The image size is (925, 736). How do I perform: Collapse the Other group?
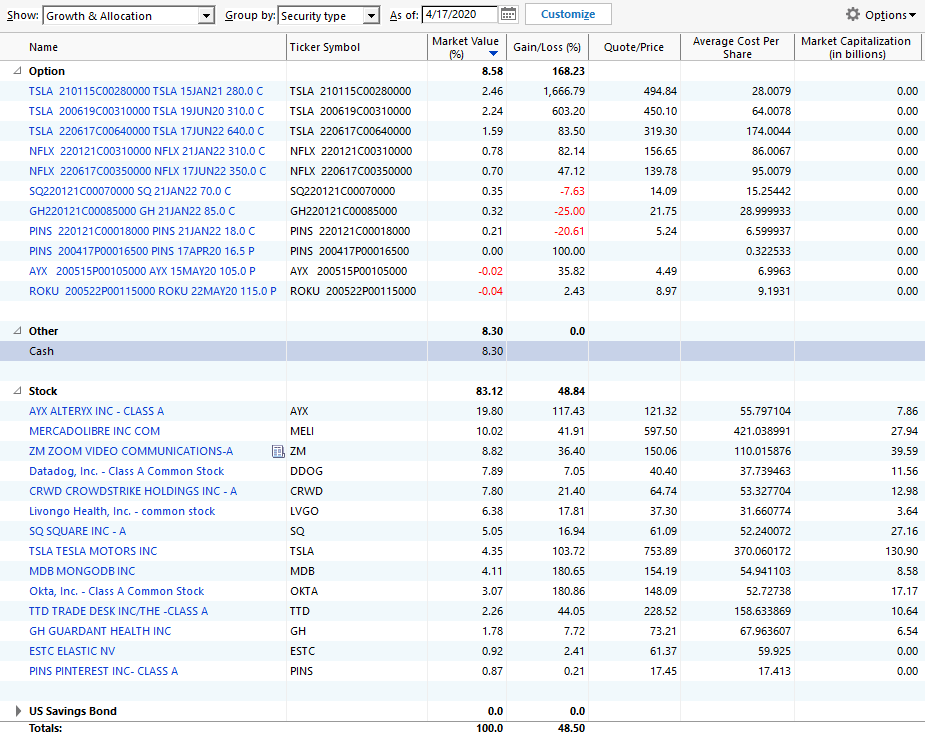point(18,331)
